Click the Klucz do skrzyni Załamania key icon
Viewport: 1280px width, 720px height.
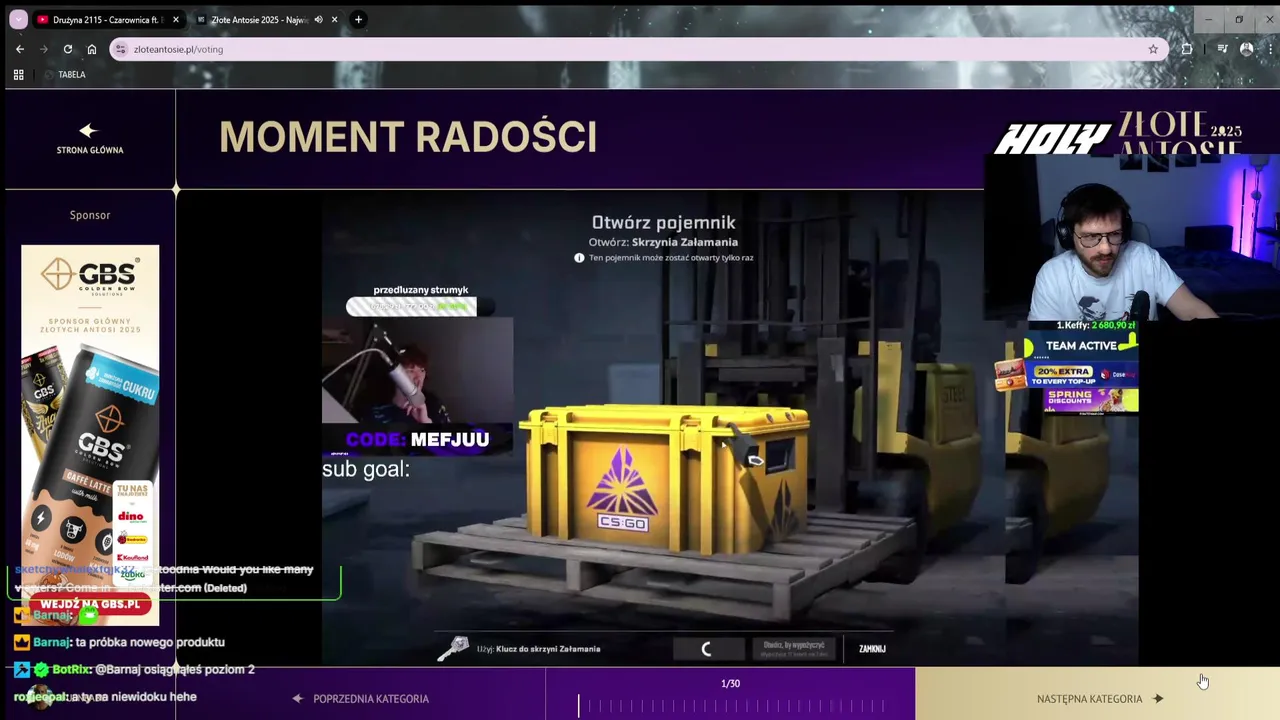[453, 649]
